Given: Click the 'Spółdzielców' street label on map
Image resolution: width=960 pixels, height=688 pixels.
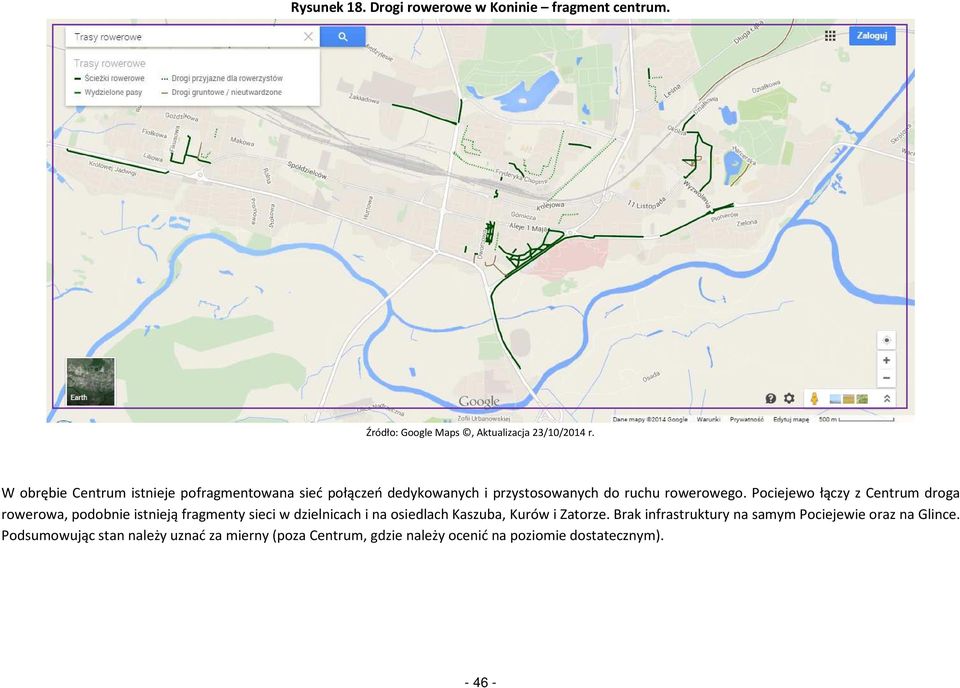Looking at the screenshot, I should 307,170.
